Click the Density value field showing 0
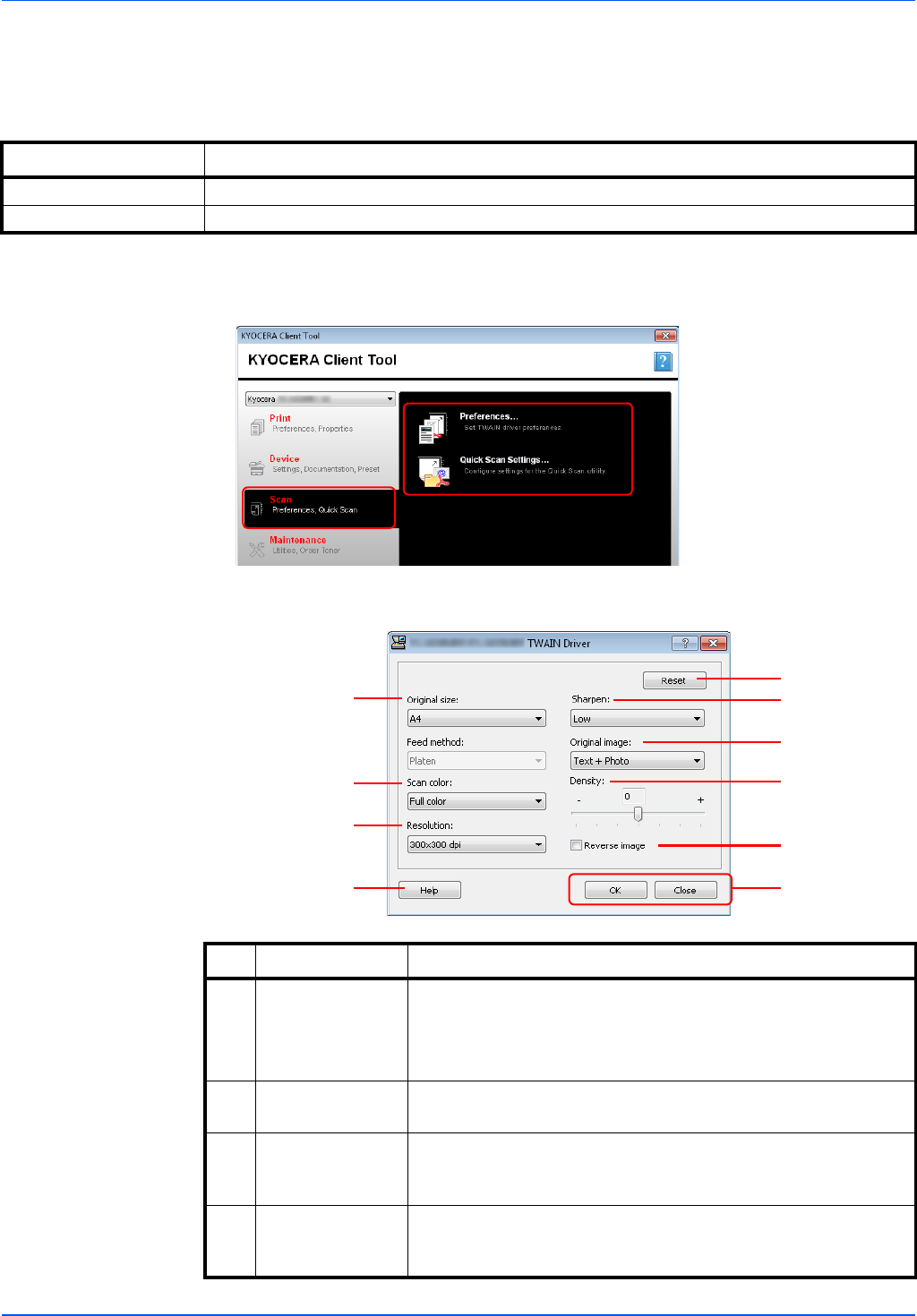 (633, 796)
